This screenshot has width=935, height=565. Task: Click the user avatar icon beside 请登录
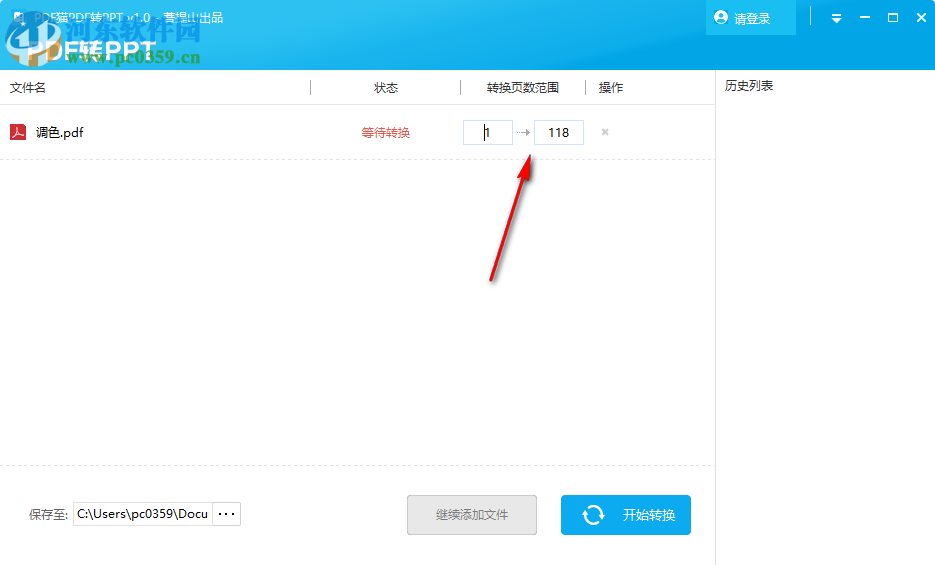click(x=720, y=18)
